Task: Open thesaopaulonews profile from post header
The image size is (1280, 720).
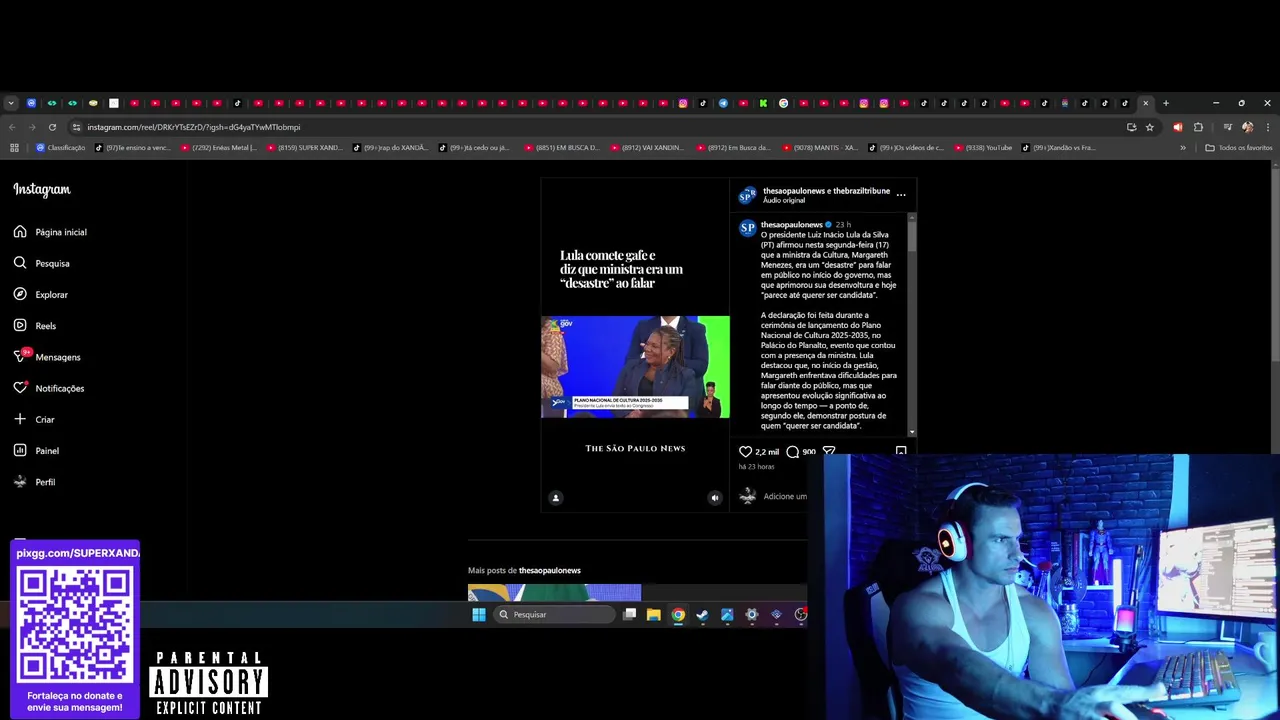Action: pyautogui.click(x=792, y=191)
